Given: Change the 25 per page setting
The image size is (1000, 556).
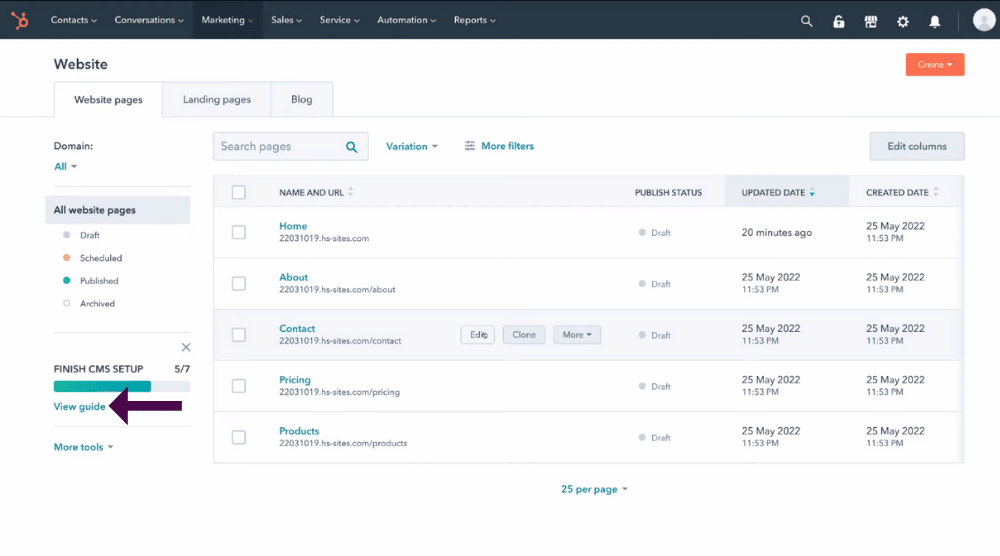Looking at the screenshot, I should tap(594, 489).
